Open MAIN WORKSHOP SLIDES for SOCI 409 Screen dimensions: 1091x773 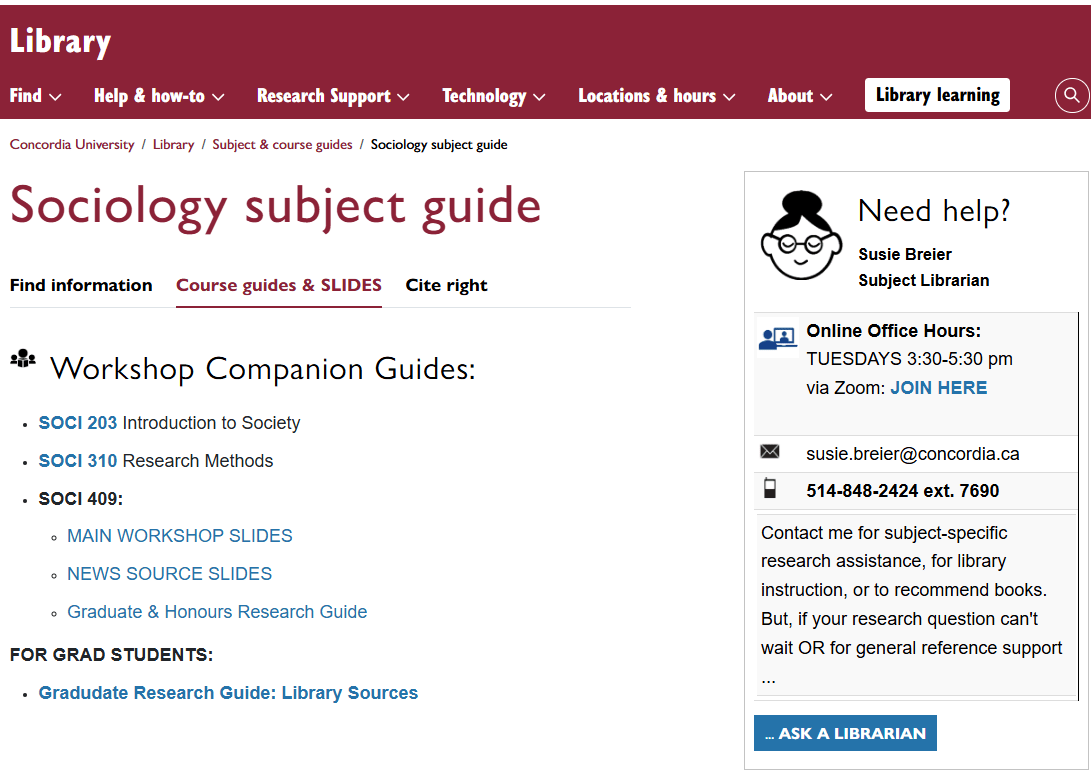click(x=179, y=536)
